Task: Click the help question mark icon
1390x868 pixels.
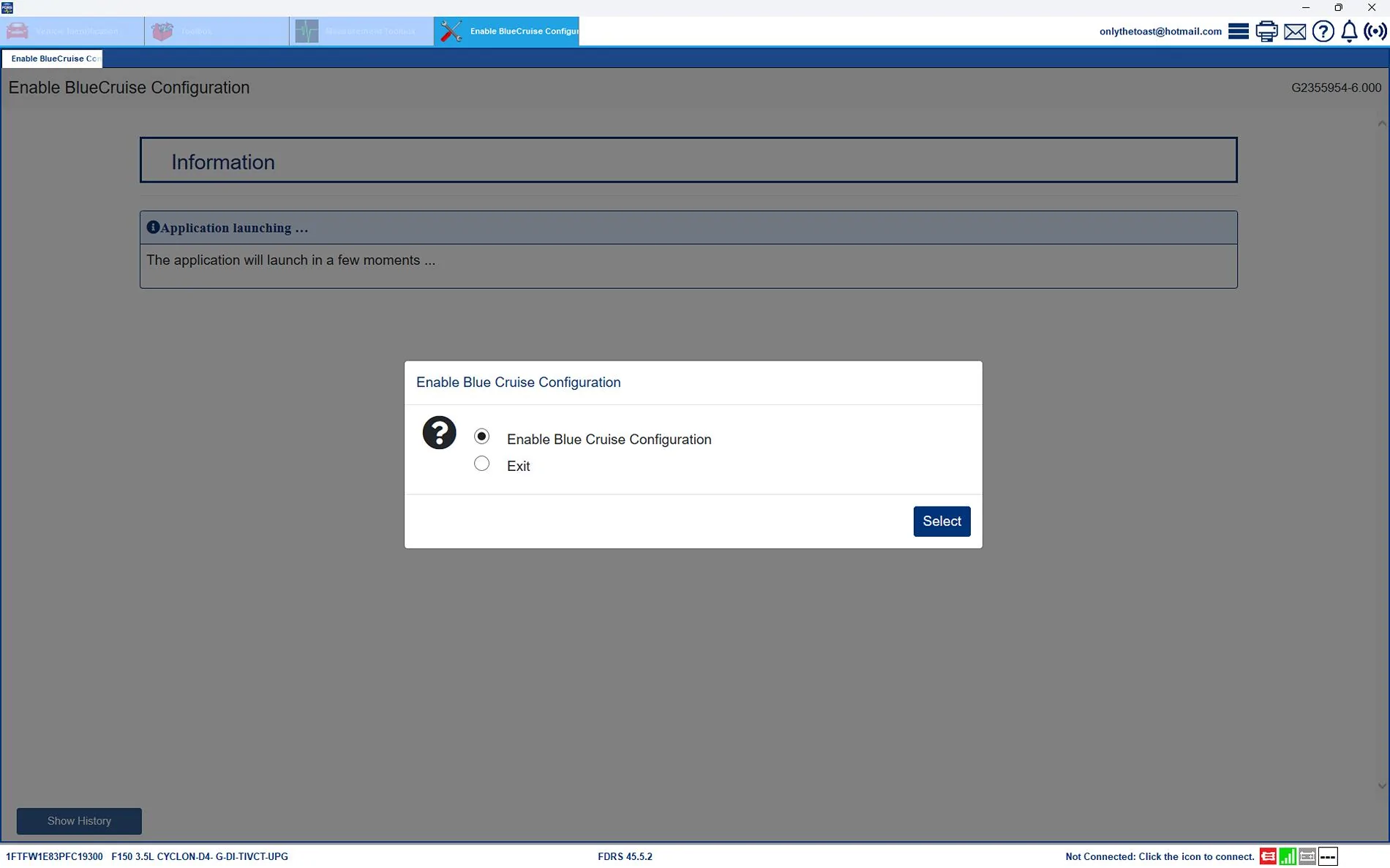Action: pos(1323,31)
